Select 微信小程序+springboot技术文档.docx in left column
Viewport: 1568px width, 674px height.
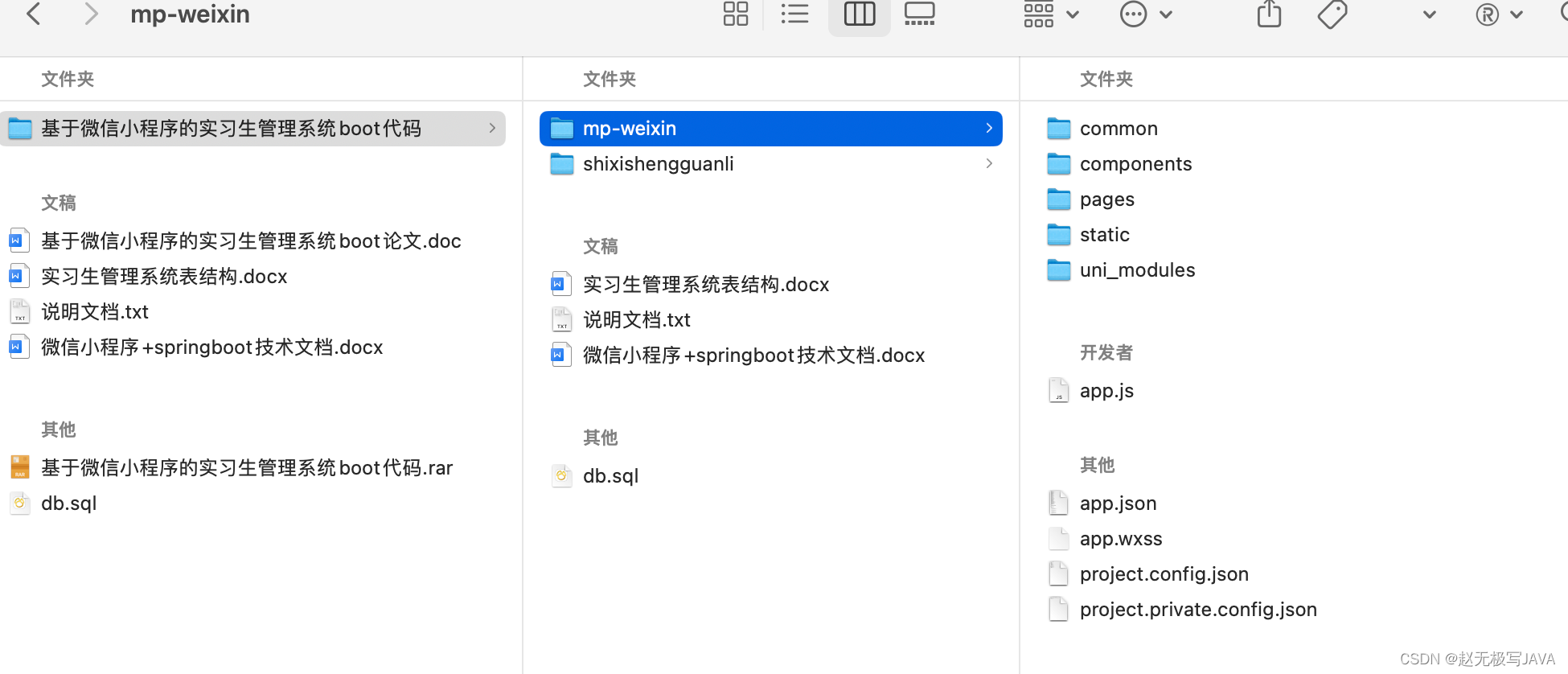pos(211,347)
